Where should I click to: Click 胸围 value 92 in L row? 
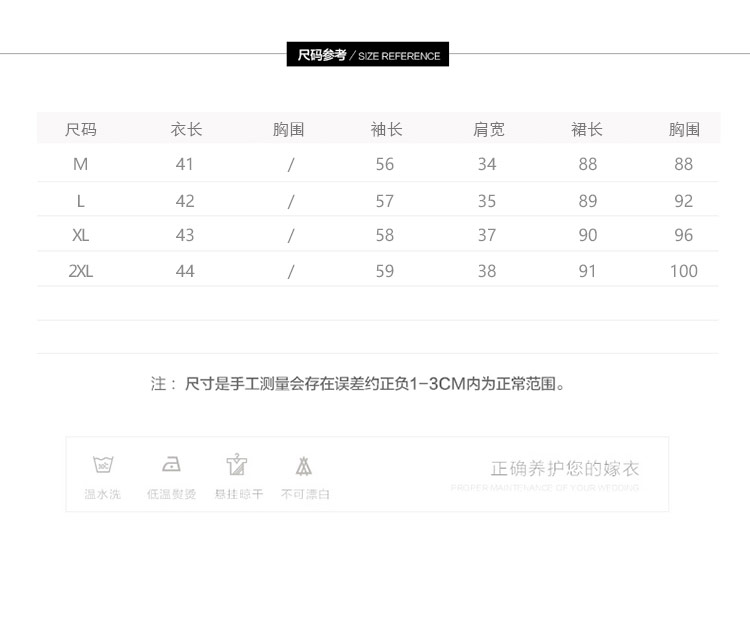tap(684, 201)
